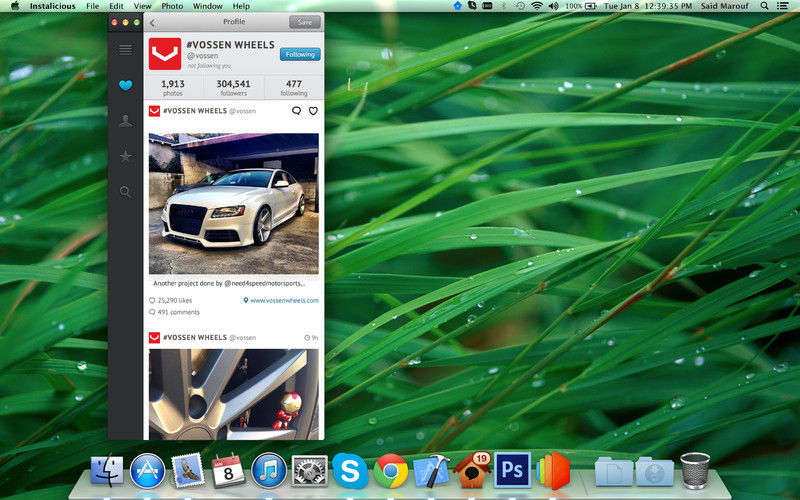The width and height of the screenshot is (800, 500).
Task: Open the wheel with Iron Man figure photo
Action: click(234, 394)
